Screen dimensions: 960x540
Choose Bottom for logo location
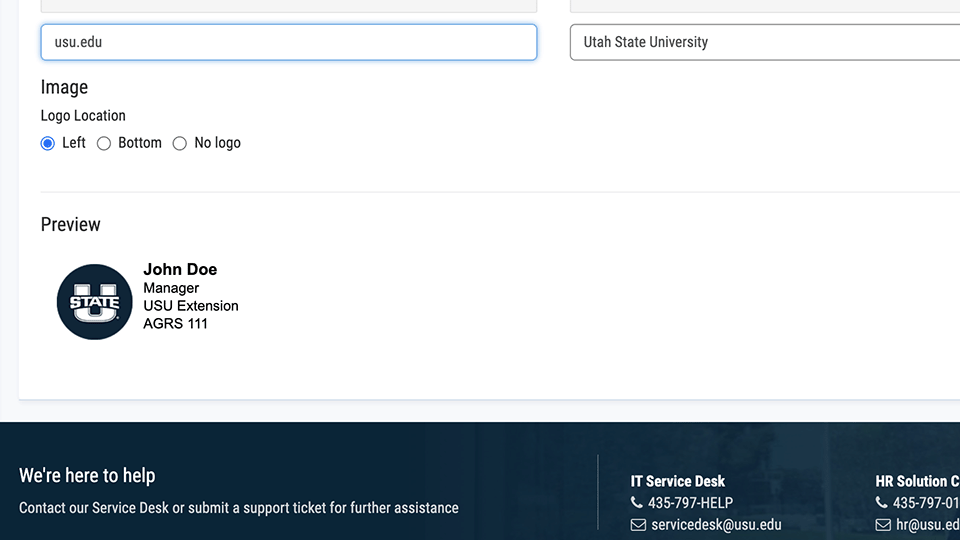(104, 143)
